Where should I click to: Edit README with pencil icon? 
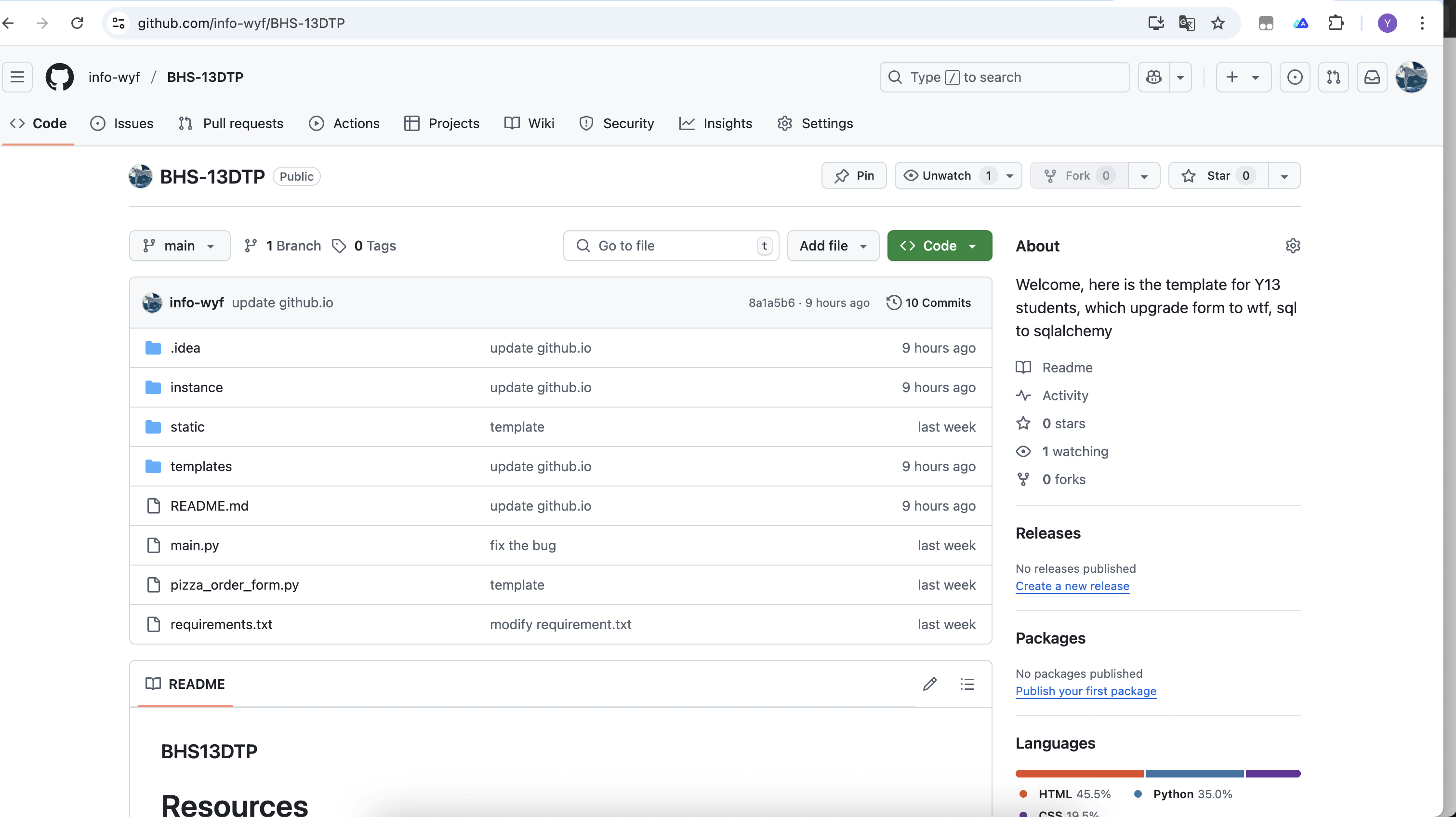[930, 684]
